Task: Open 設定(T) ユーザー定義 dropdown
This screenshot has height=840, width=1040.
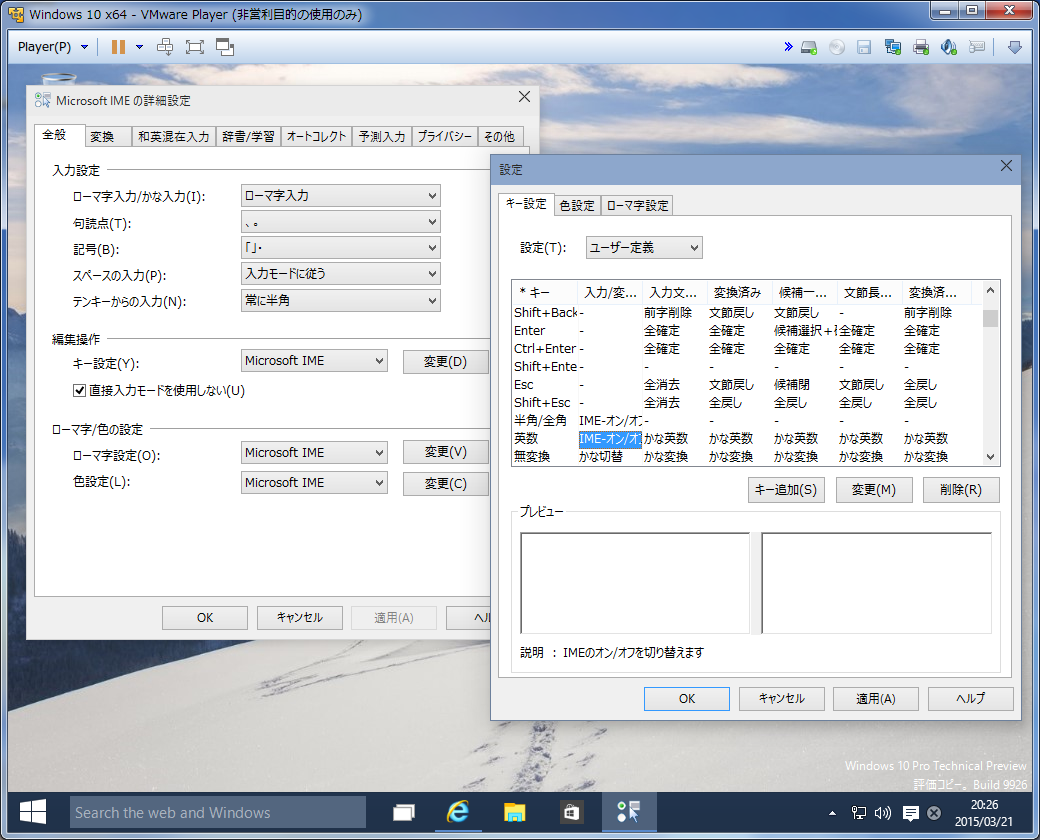Action: [643, 247]
